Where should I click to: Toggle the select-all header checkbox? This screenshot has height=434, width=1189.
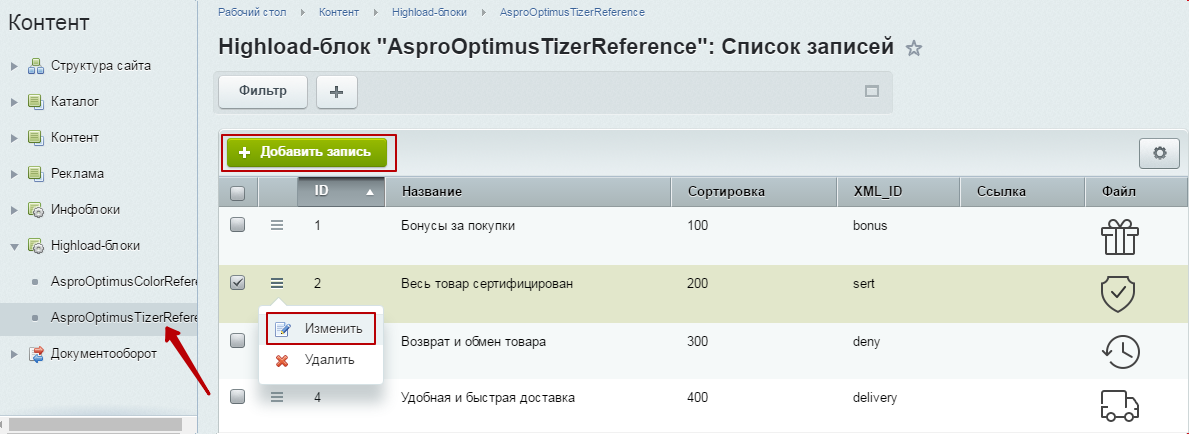coord(237,193)
